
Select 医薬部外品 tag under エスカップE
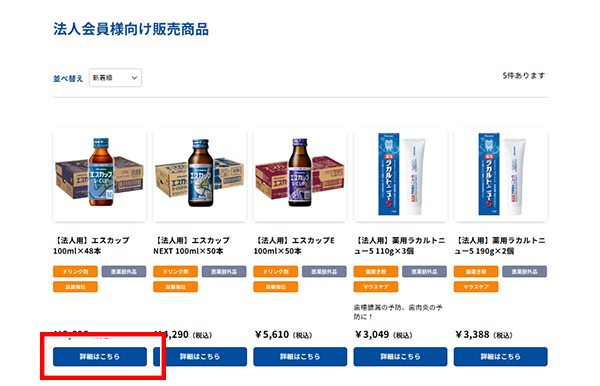click(x=324, y=272)
